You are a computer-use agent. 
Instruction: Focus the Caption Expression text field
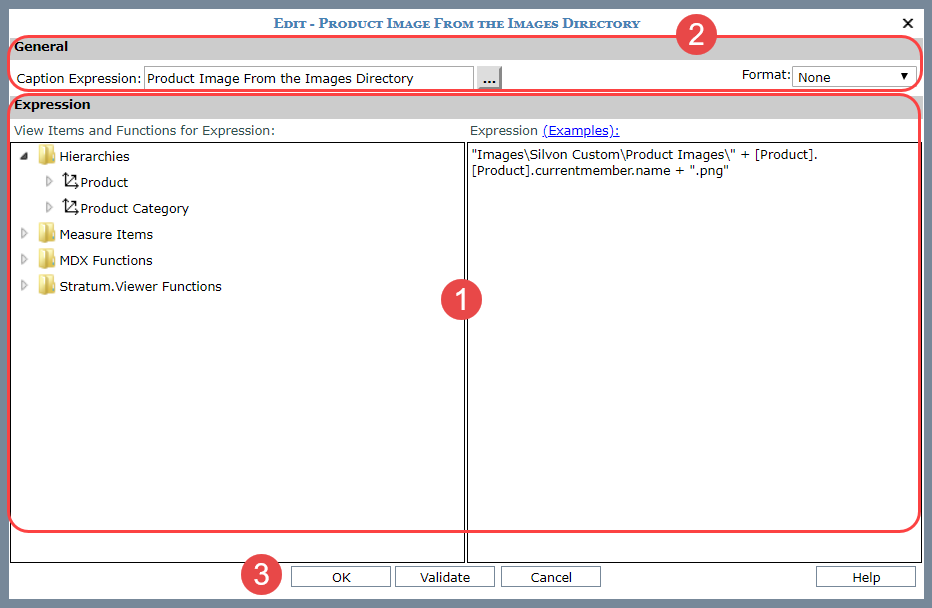click(x=308, y=78)
